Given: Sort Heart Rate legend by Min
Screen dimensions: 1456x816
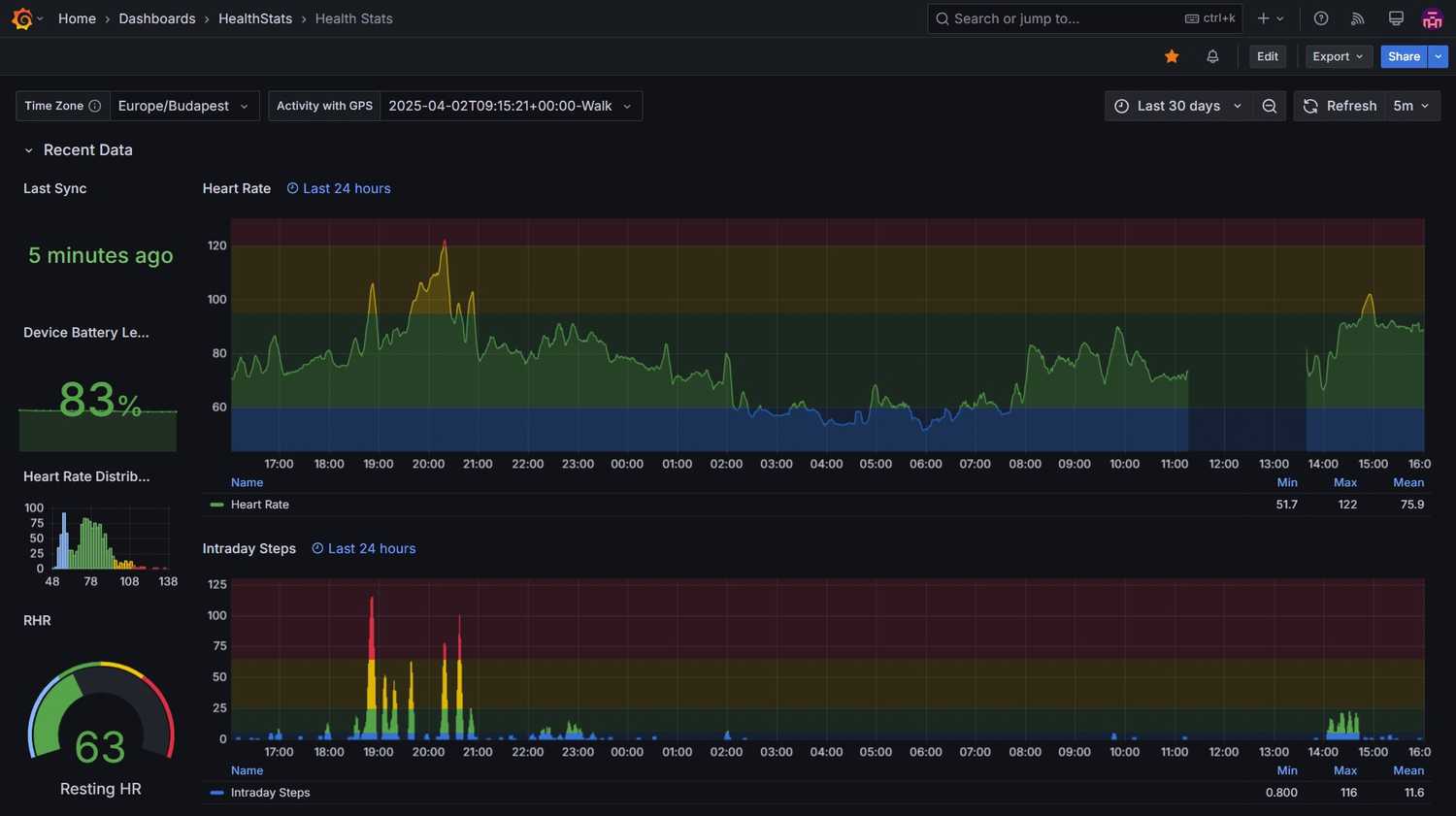Looking at the screenshot, I should (x=1287, y=482).
